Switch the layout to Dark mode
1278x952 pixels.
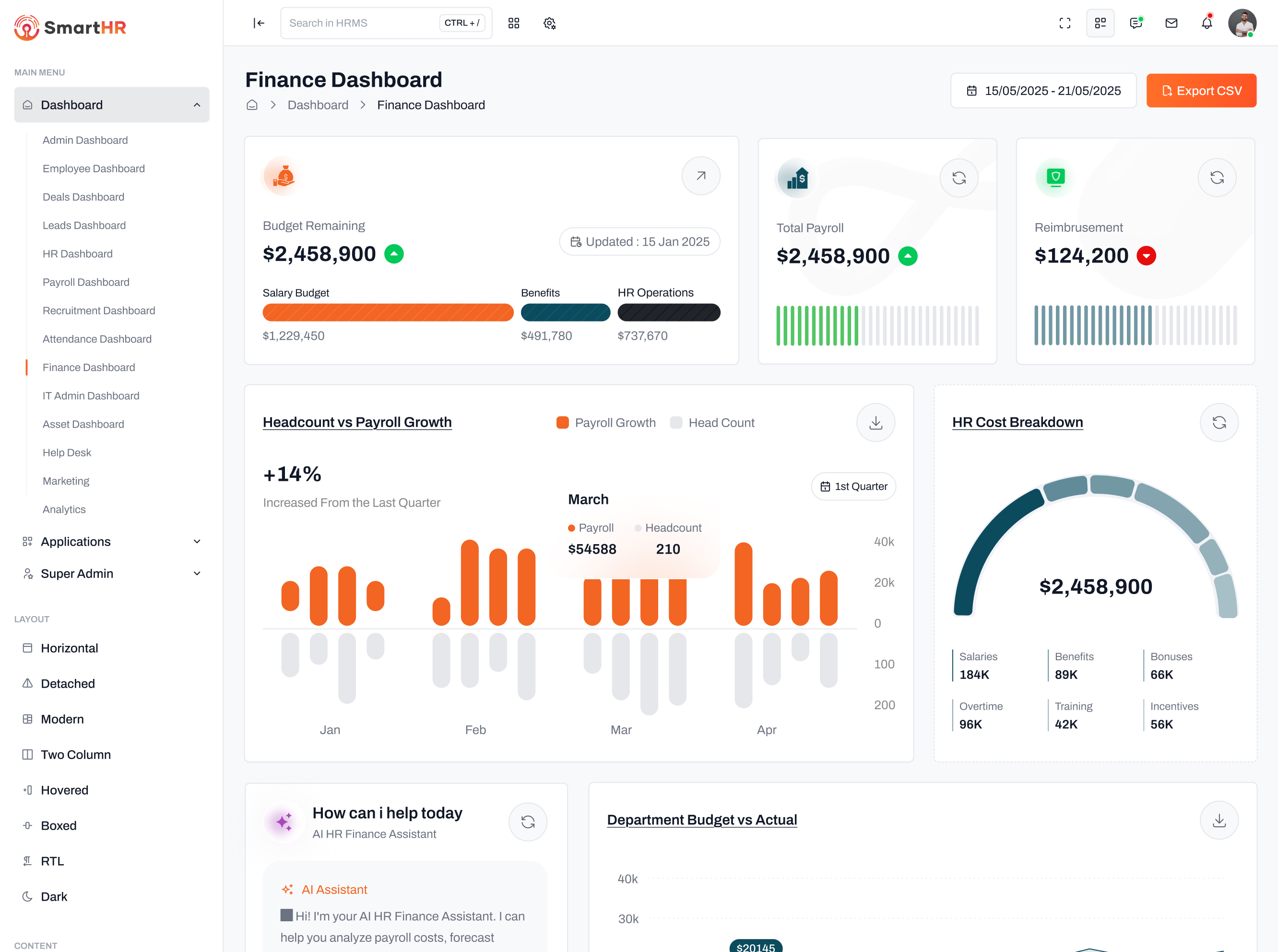tap(54, 896)
